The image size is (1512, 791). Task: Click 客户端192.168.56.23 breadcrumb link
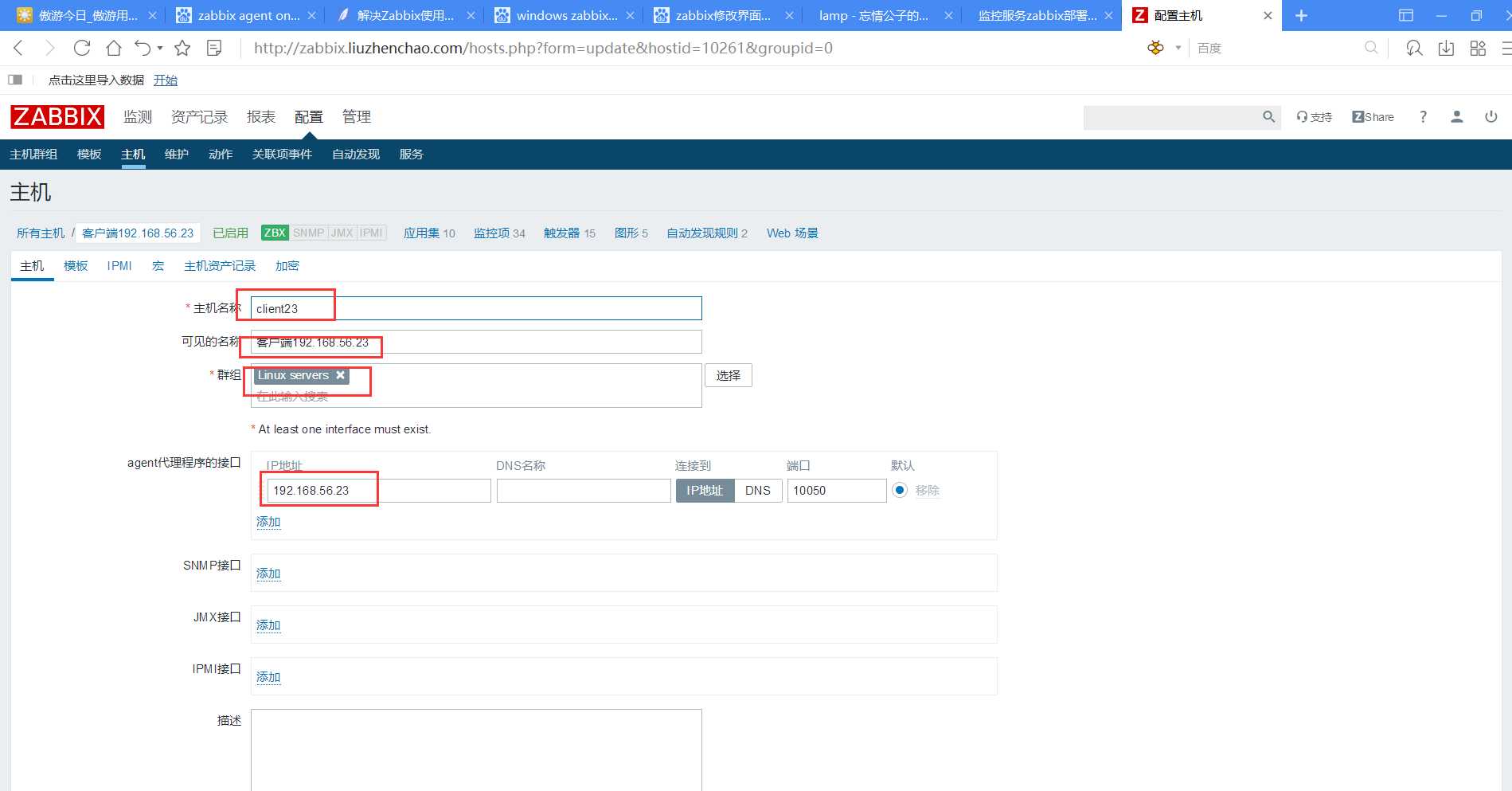(x=138, y=233)
